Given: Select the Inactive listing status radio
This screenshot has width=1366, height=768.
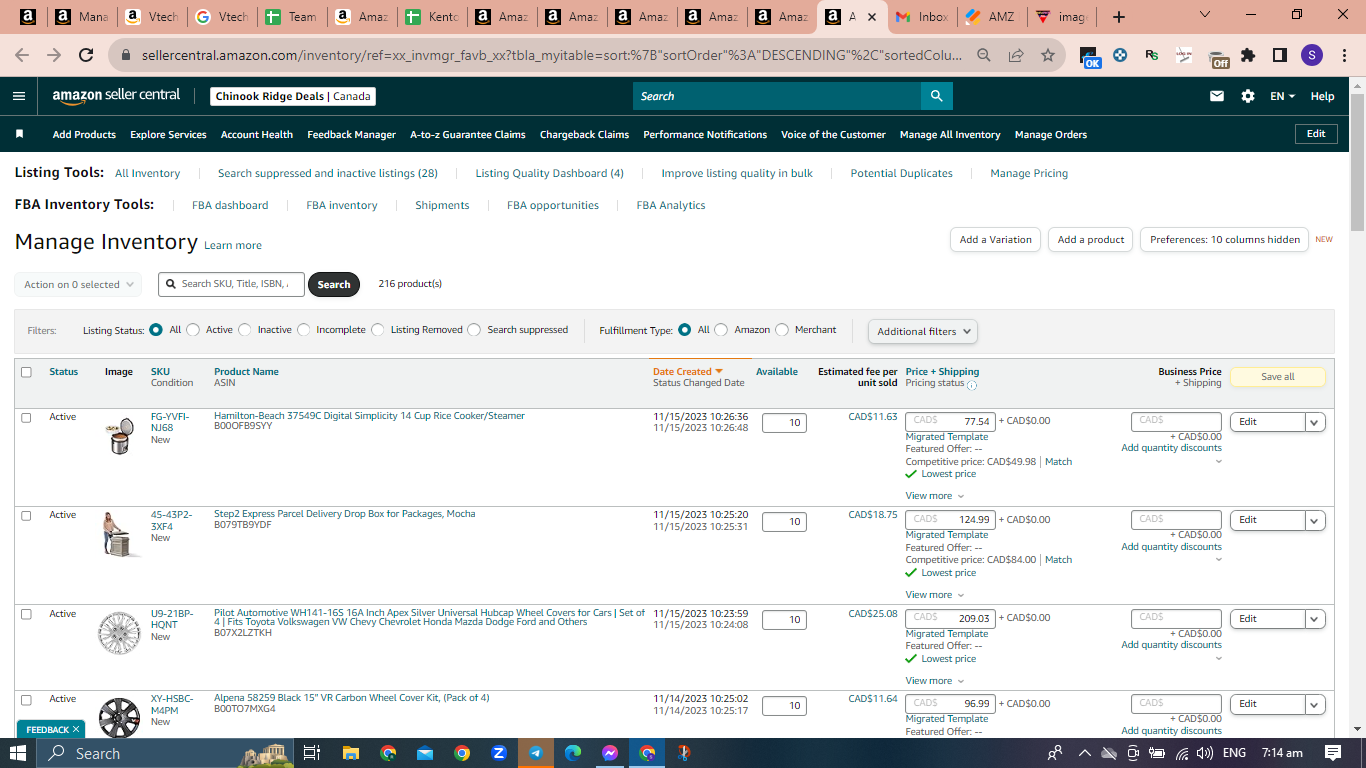Looking at the screenshot, I should click(x=245, y=330).
